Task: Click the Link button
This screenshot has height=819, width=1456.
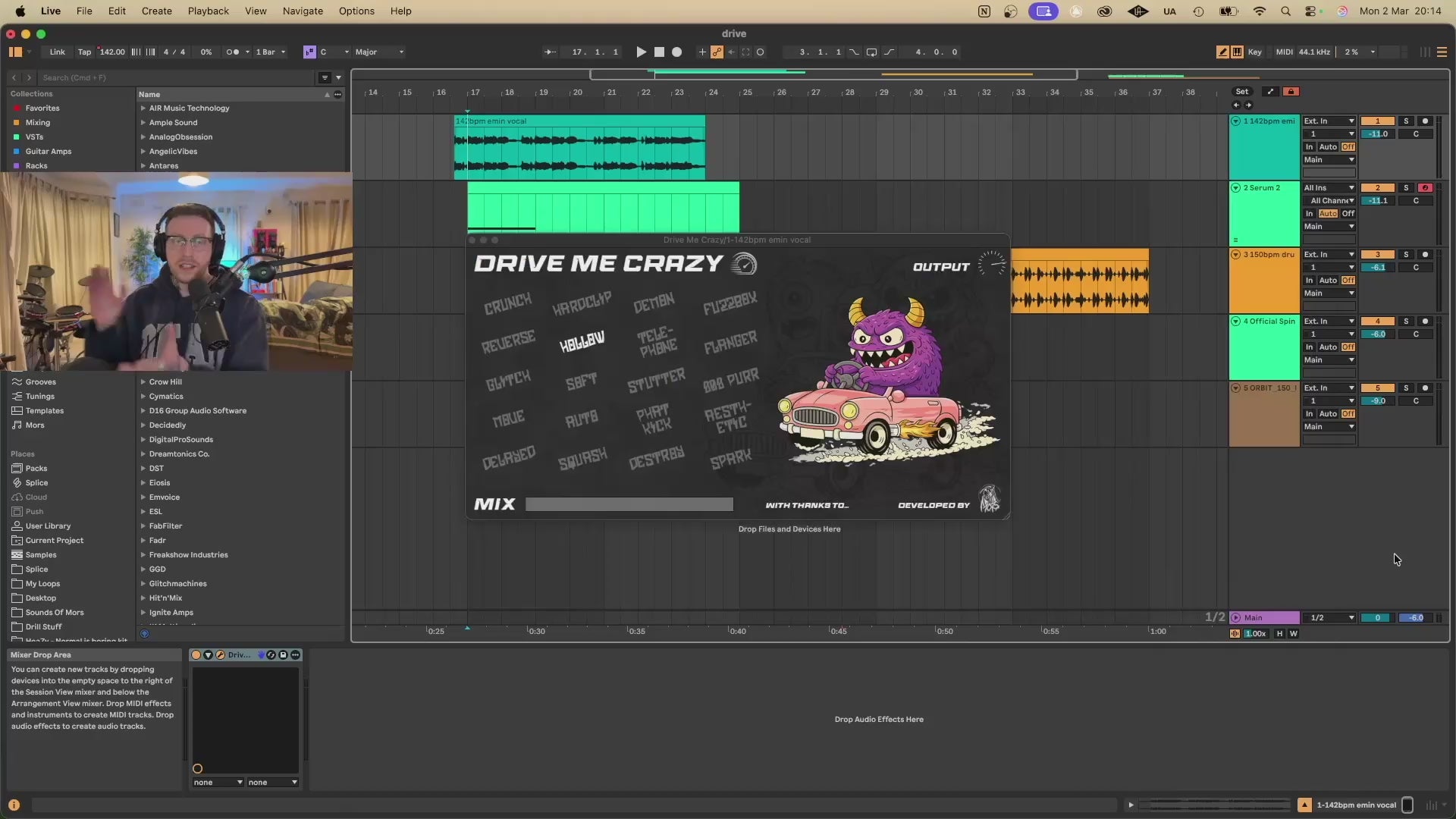Action: pyautogui.click(x=58, y=52)
